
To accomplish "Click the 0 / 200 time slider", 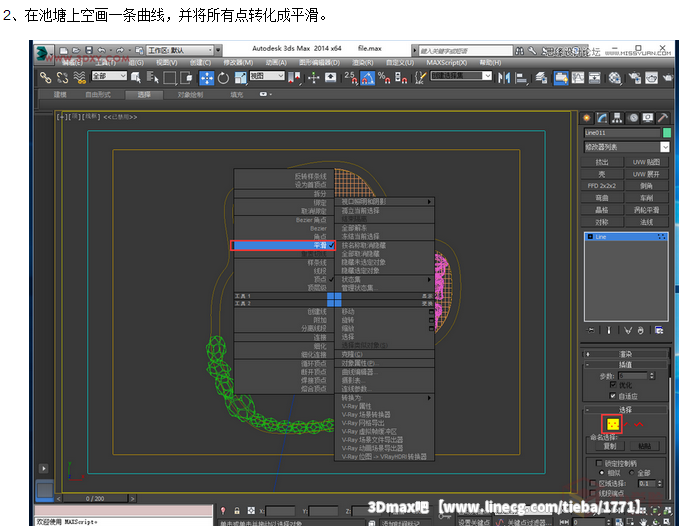I will (95, 499).
